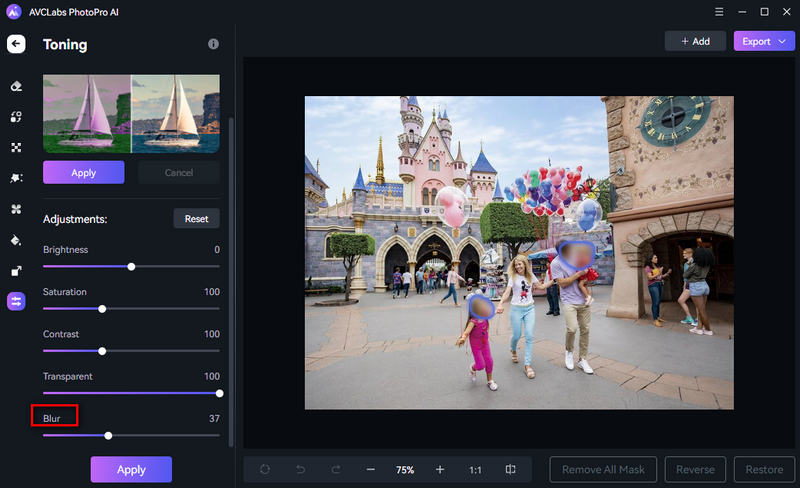Click the castle photo on the canvas
The image size is (800, 488).
[x=519, y=253]
